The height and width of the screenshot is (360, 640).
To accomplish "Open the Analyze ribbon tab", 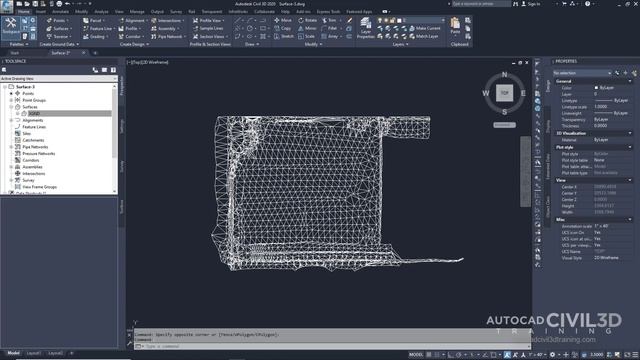I will [x=101, y=12].
